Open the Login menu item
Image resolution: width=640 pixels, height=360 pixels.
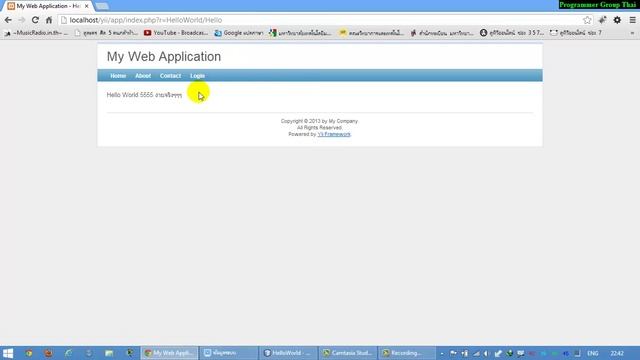point(197,76)
